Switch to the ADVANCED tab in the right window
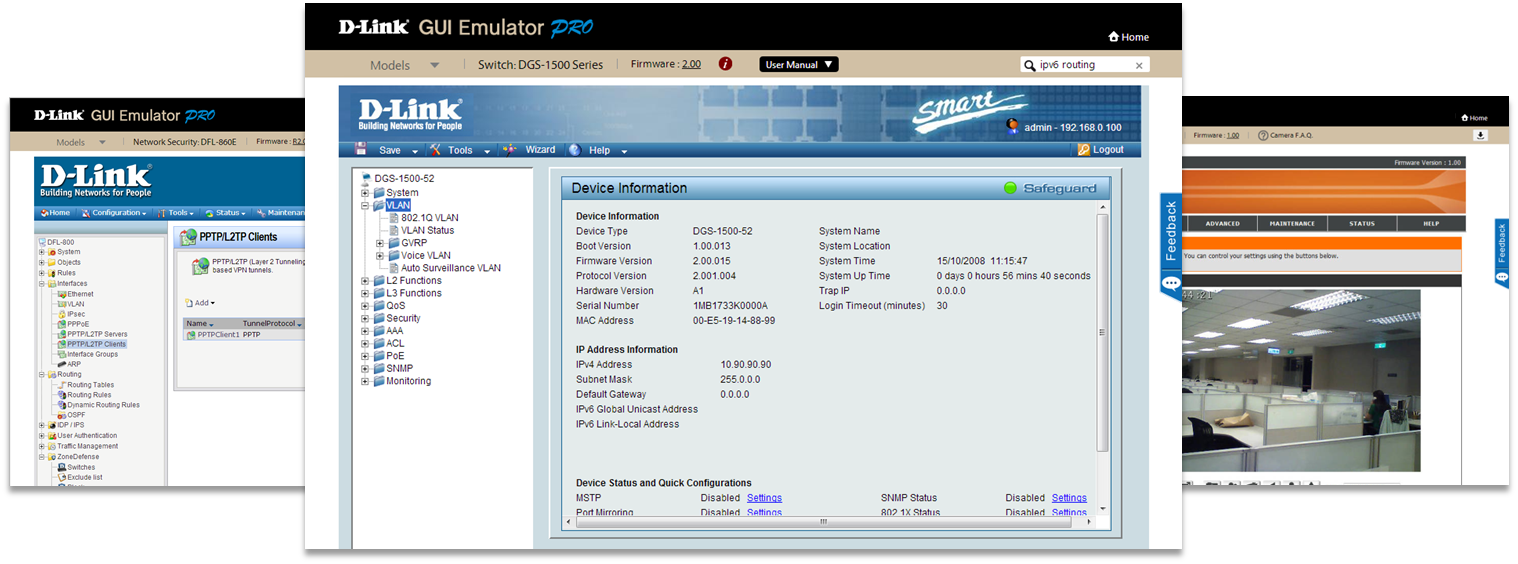 tap(1222, 224)
